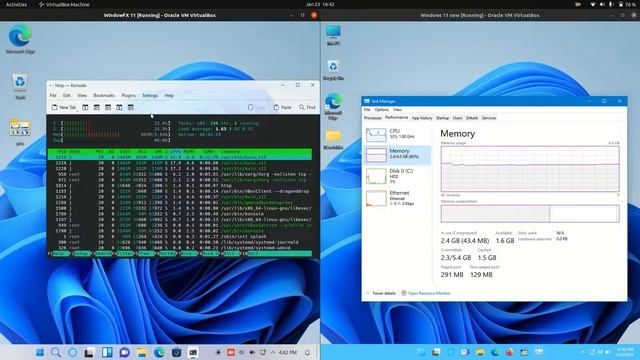Click the chat icon in WindowsFX taskbar
The width and height of the screenshot is (640, 360).
(x=124, y=352)
